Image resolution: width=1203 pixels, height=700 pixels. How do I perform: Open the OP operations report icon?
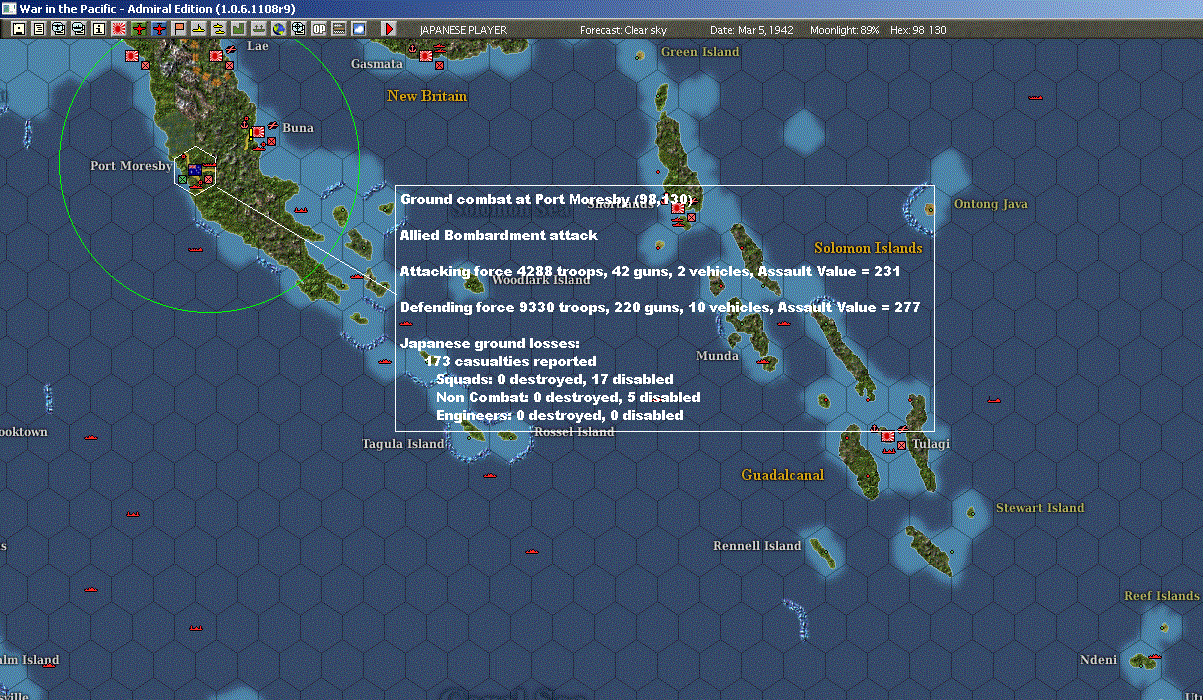coord(319,29)
